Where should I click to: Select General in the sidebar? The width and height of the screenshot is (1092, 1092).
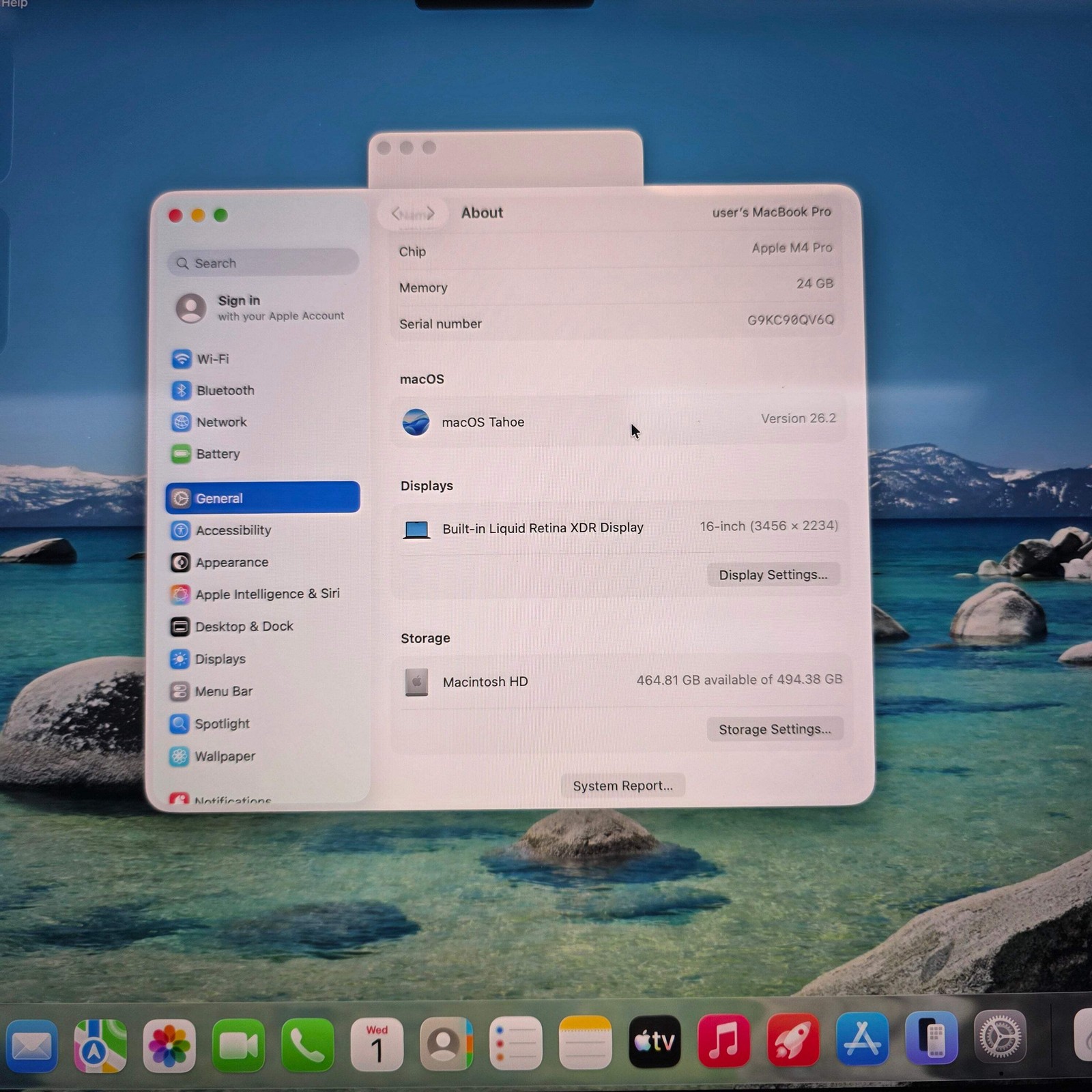click(263, 498)
